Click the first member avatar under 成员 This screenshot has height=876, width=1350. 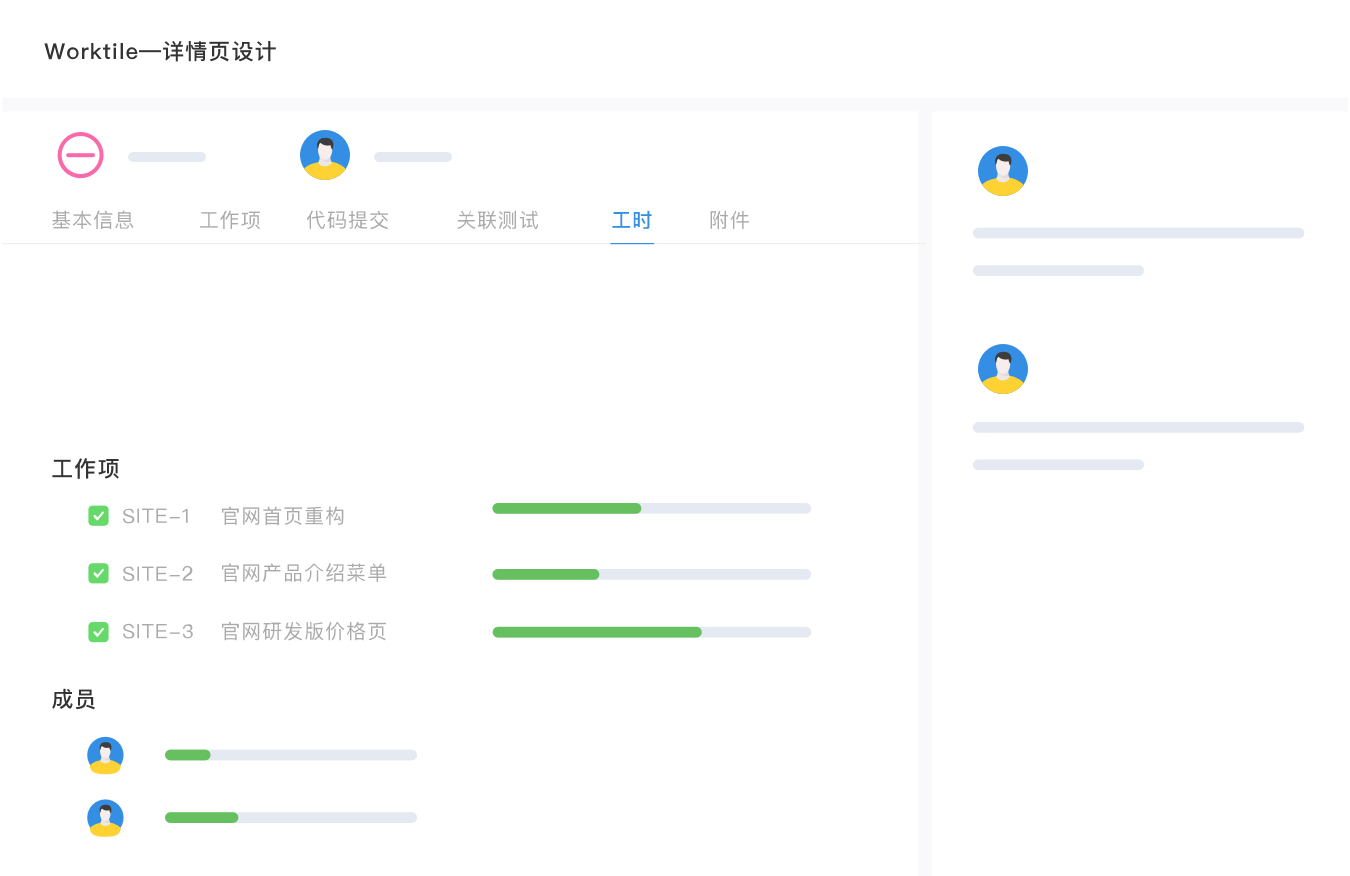105,755
